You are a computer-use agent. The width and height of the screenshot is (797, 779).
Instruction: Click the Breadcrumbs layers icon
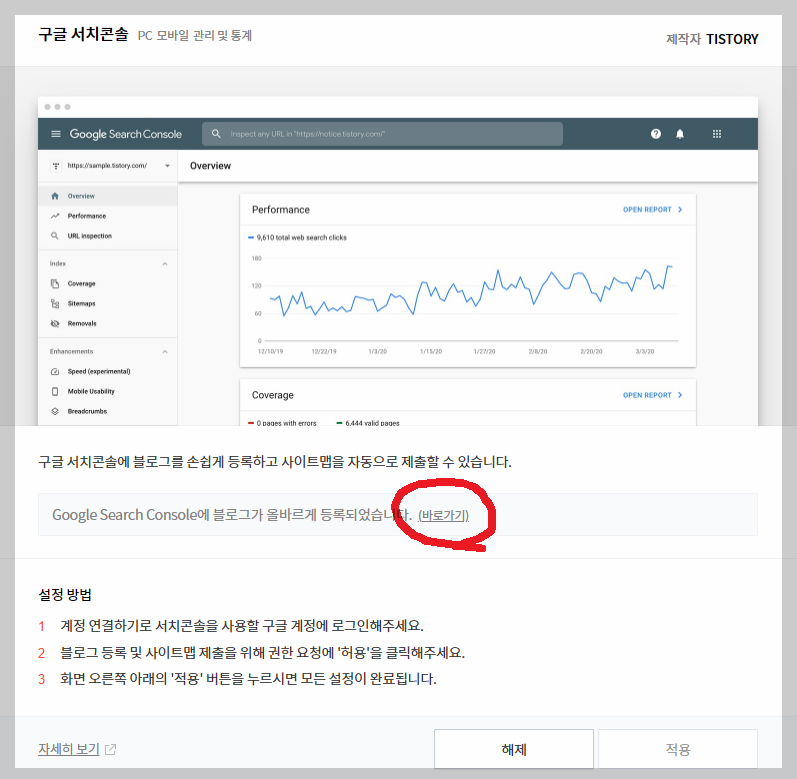pos(55,411)
